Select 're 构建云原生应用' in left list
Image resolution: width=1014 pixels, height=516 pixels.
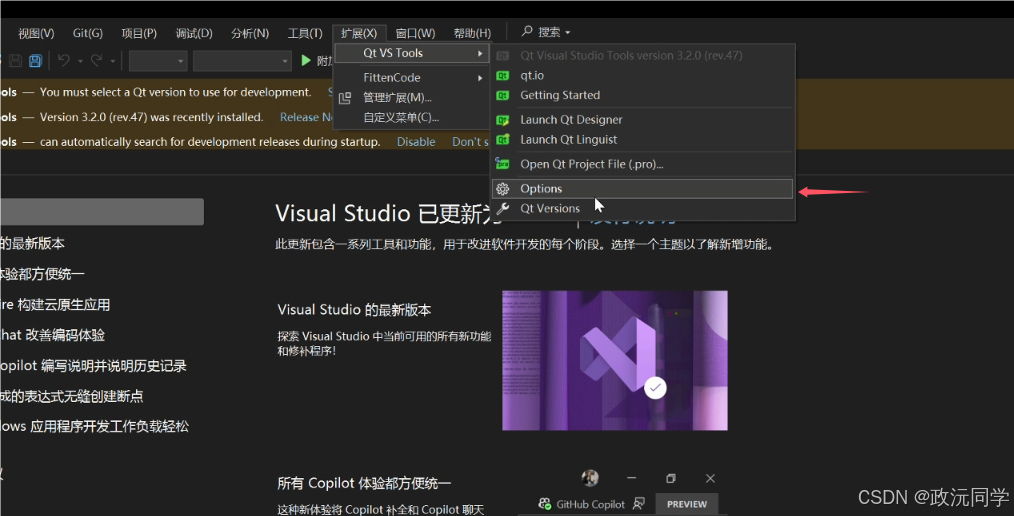pos(55,305)
